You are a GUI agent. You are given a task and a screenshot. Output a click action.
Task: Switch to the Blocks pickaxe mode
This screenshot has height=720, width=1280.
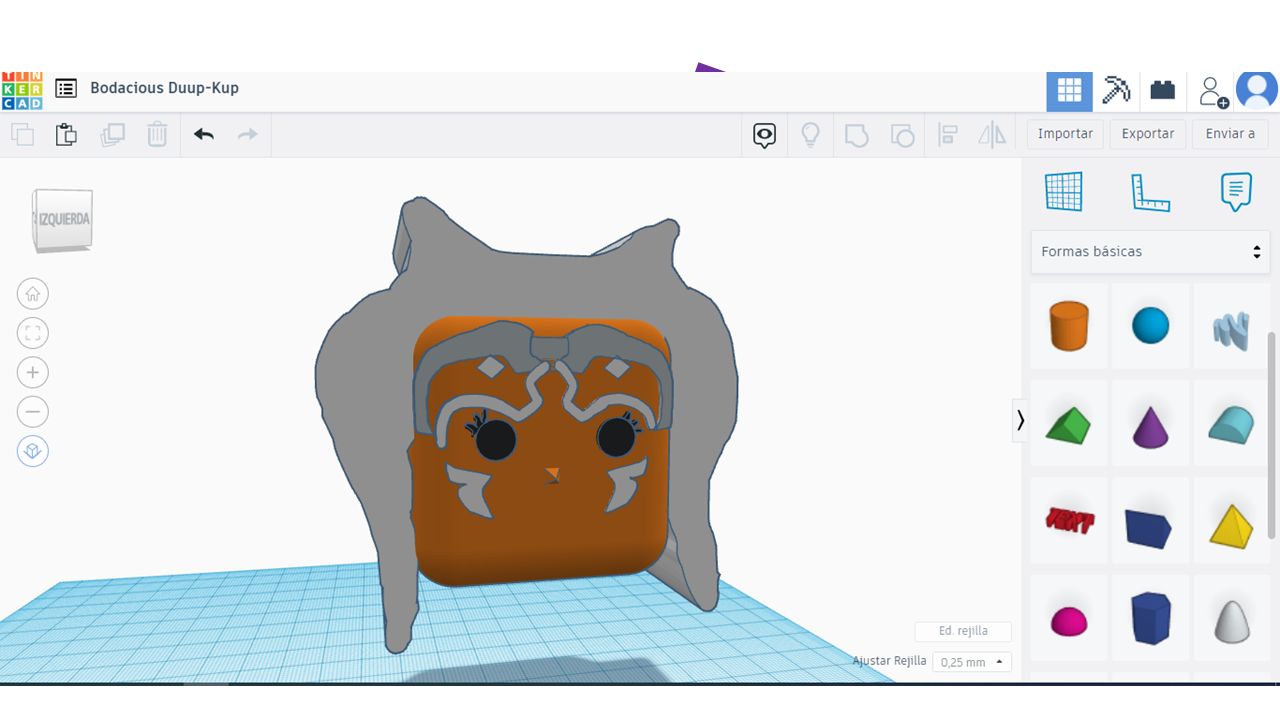[x=1116, y=91]
